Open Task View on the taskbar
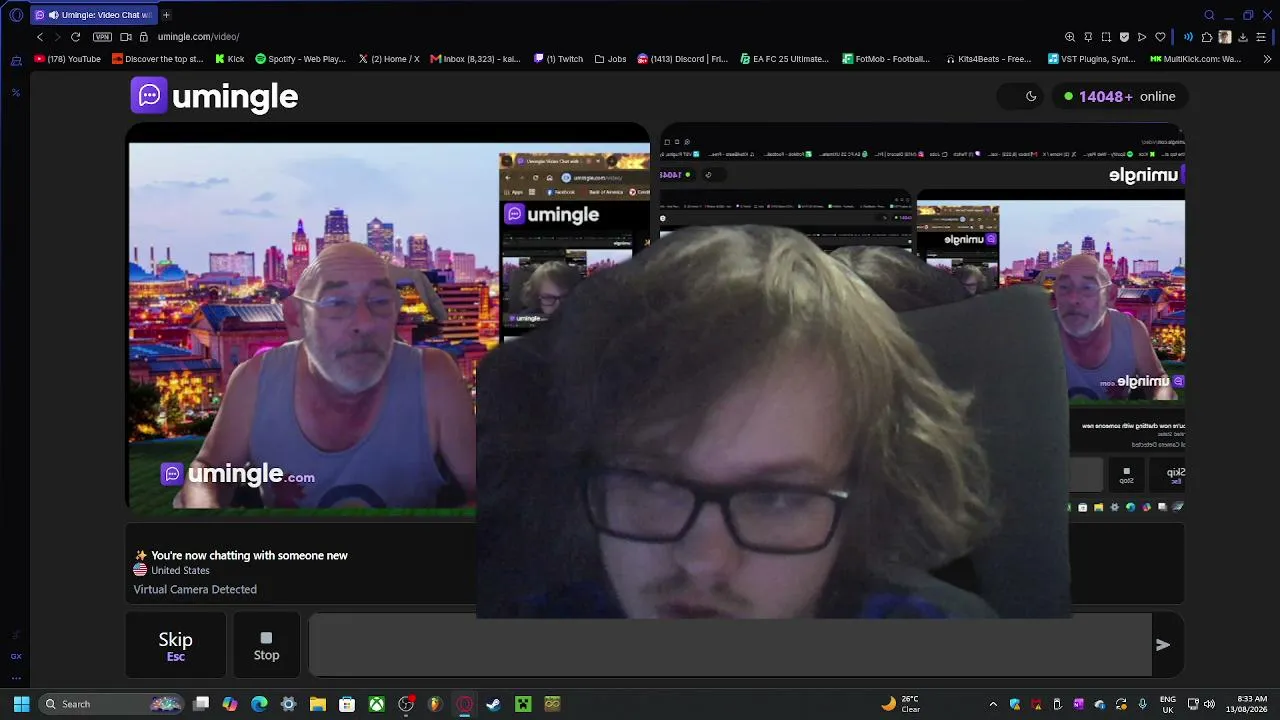This screenshot has width=1280, height=720. (201, 704)
